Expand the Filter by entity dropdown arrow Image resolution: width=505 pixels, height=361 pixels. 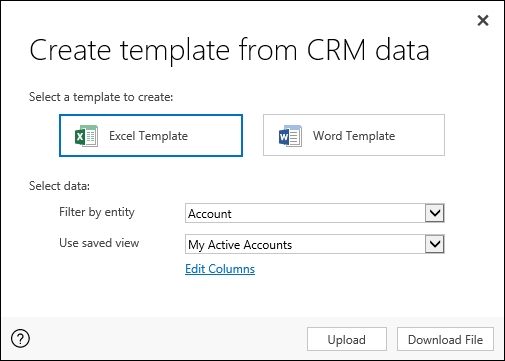(435, 213)
